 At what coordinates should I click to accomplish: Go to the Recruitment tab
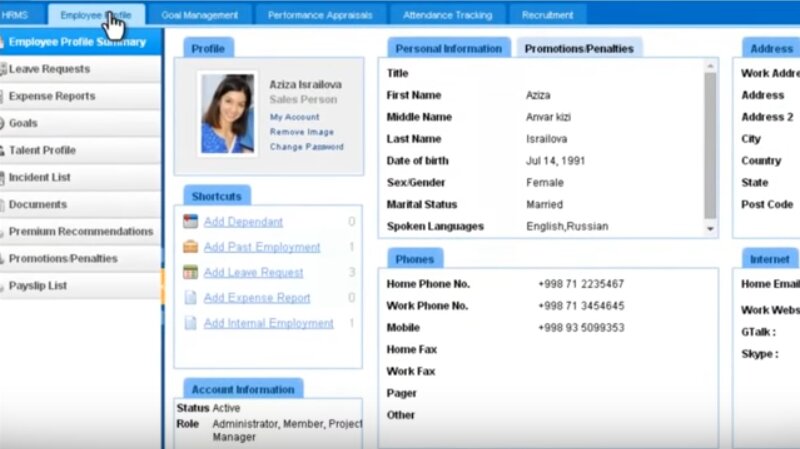pos(547,15)
